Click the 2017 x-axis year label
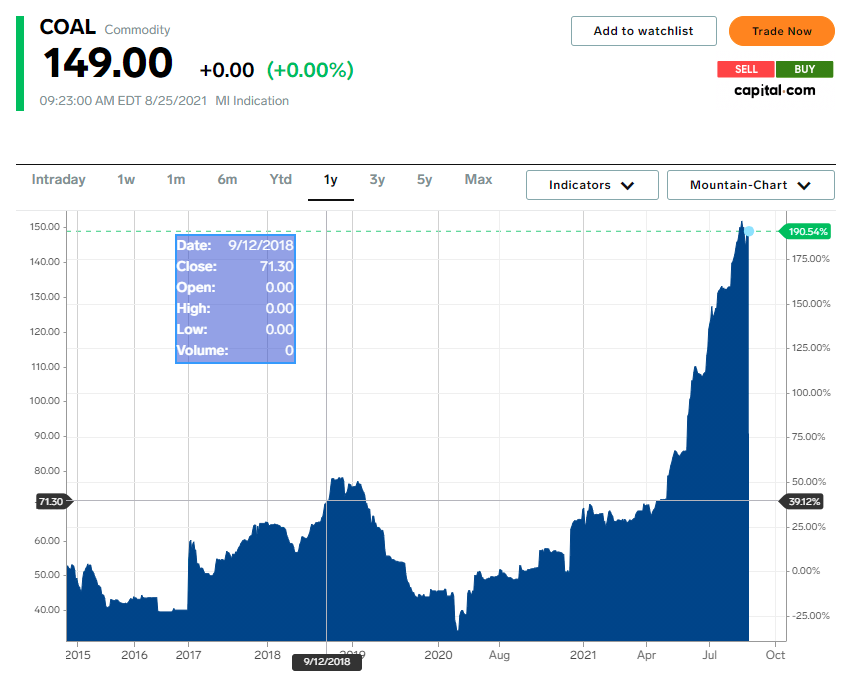864x680 pixels. coord(188,655)
